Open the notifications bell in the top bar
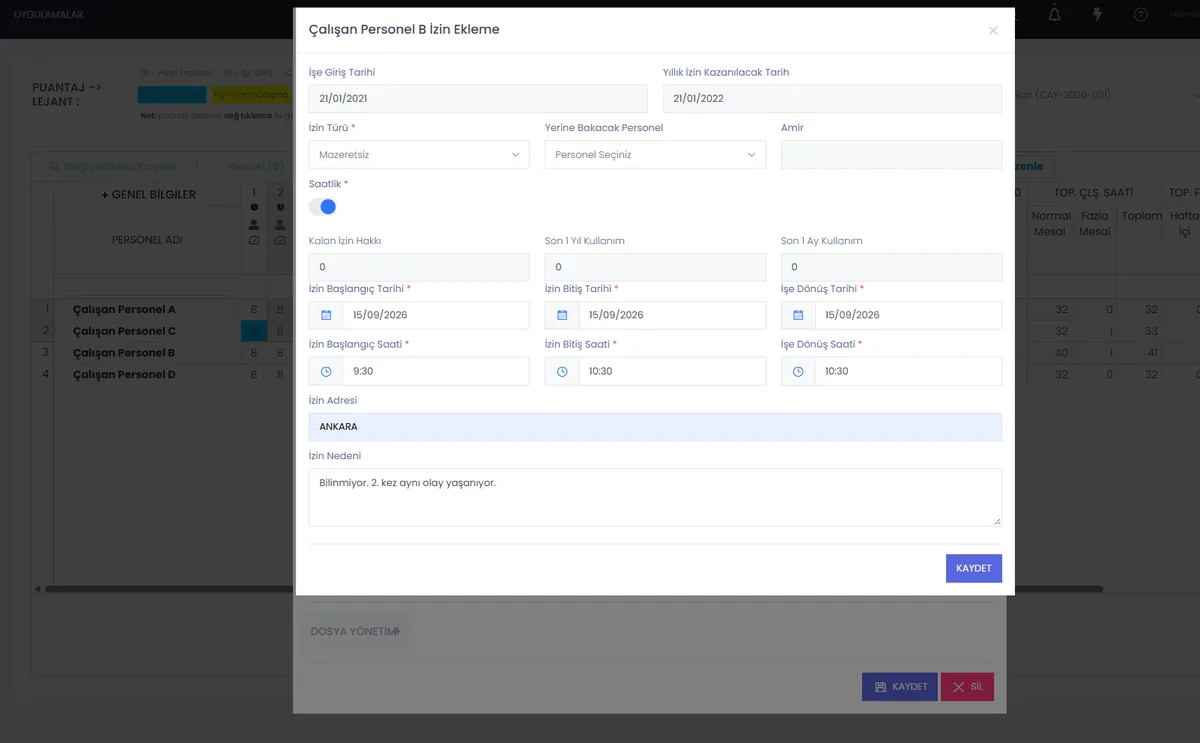This screenshot has width=1200, height=743. [x=1055, y=15]
